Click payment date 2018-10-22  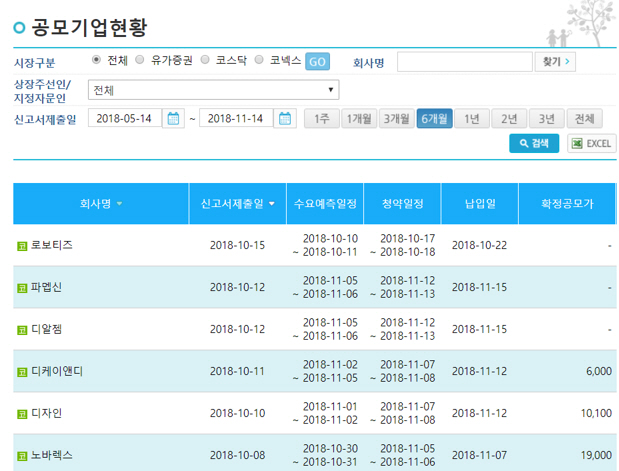479,245
